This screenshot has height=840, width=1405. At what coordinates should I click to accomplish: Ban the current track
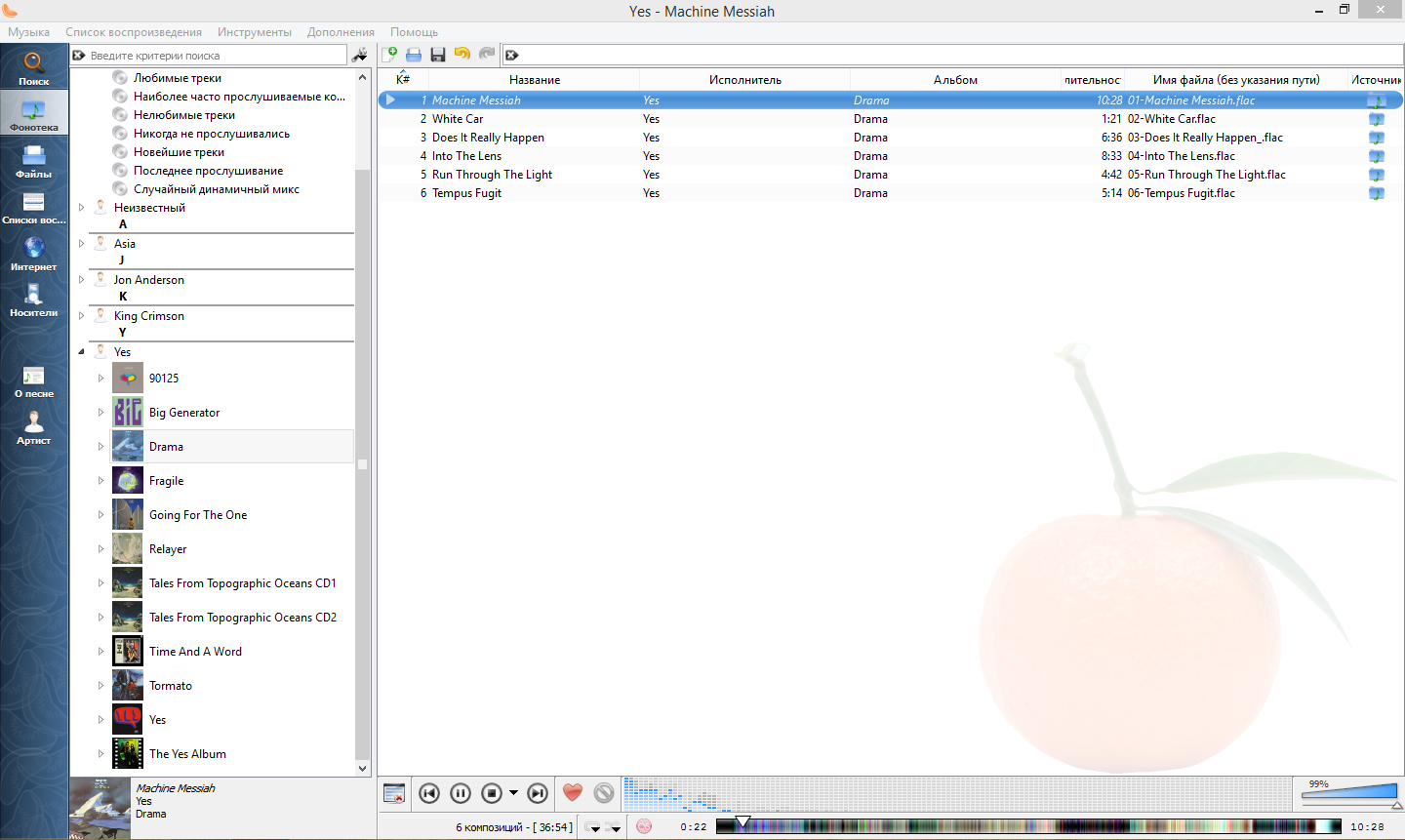tap(604, 793)
